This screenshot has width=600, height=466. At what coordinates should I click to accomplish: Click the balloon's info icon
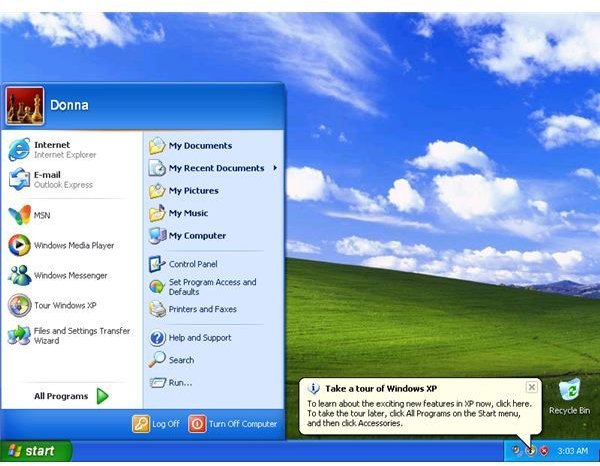coord(313,388)
